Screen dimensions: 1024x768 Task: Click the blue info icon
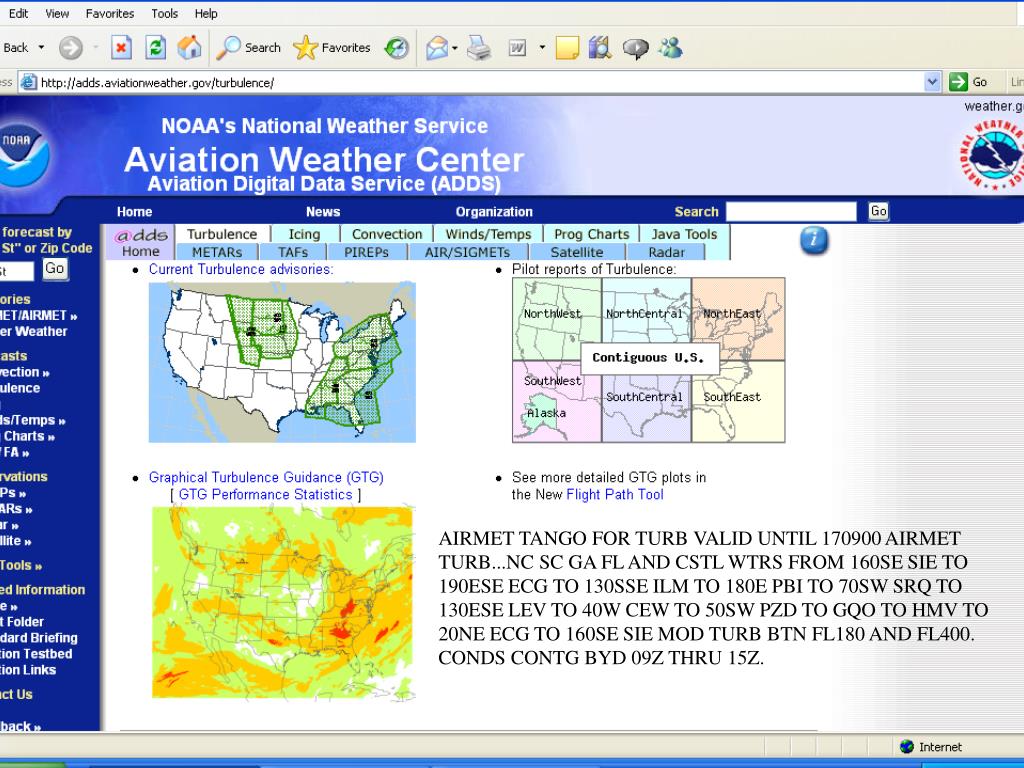814,240
